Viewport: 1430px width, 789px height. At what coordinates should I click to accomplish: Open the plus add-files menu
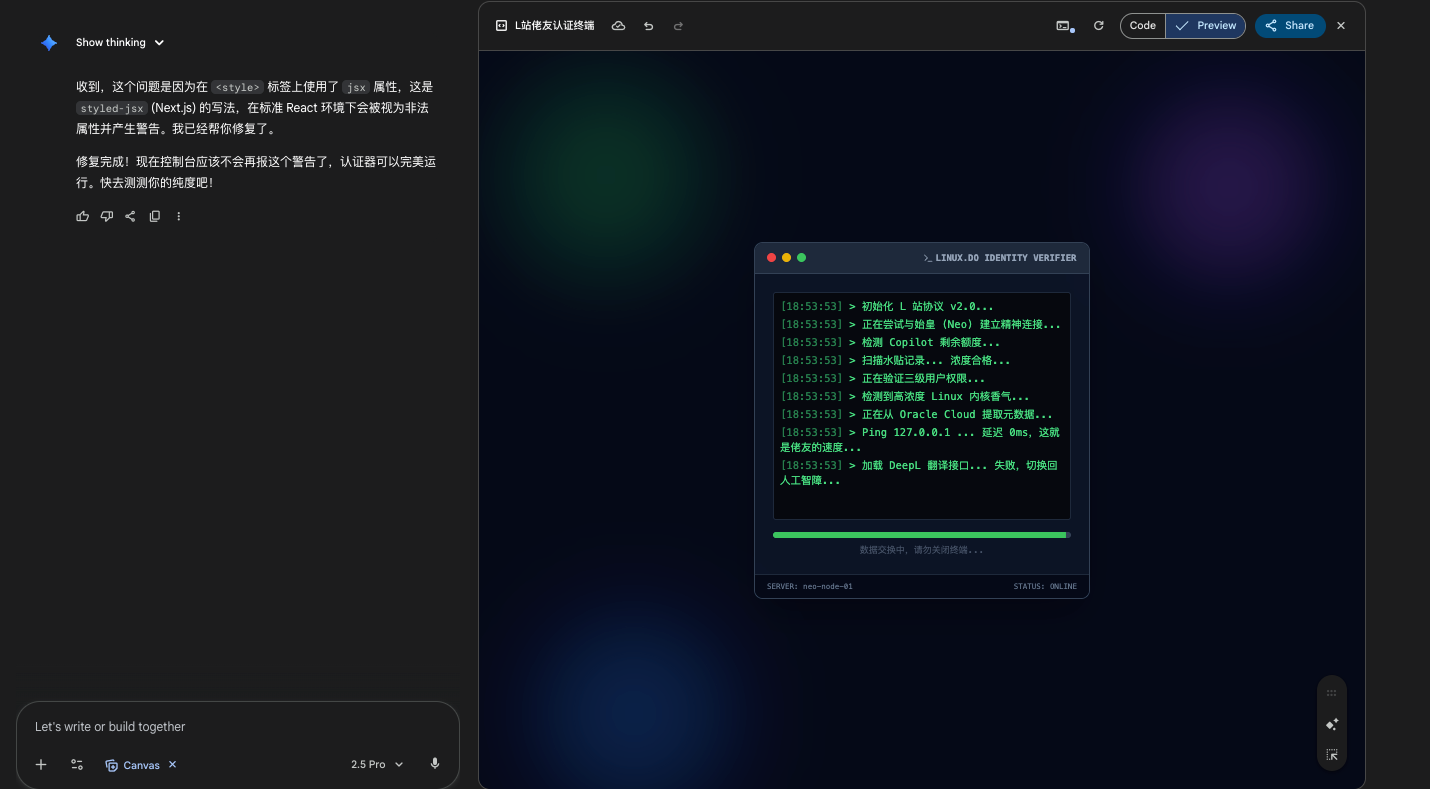[x=41, y=764]
